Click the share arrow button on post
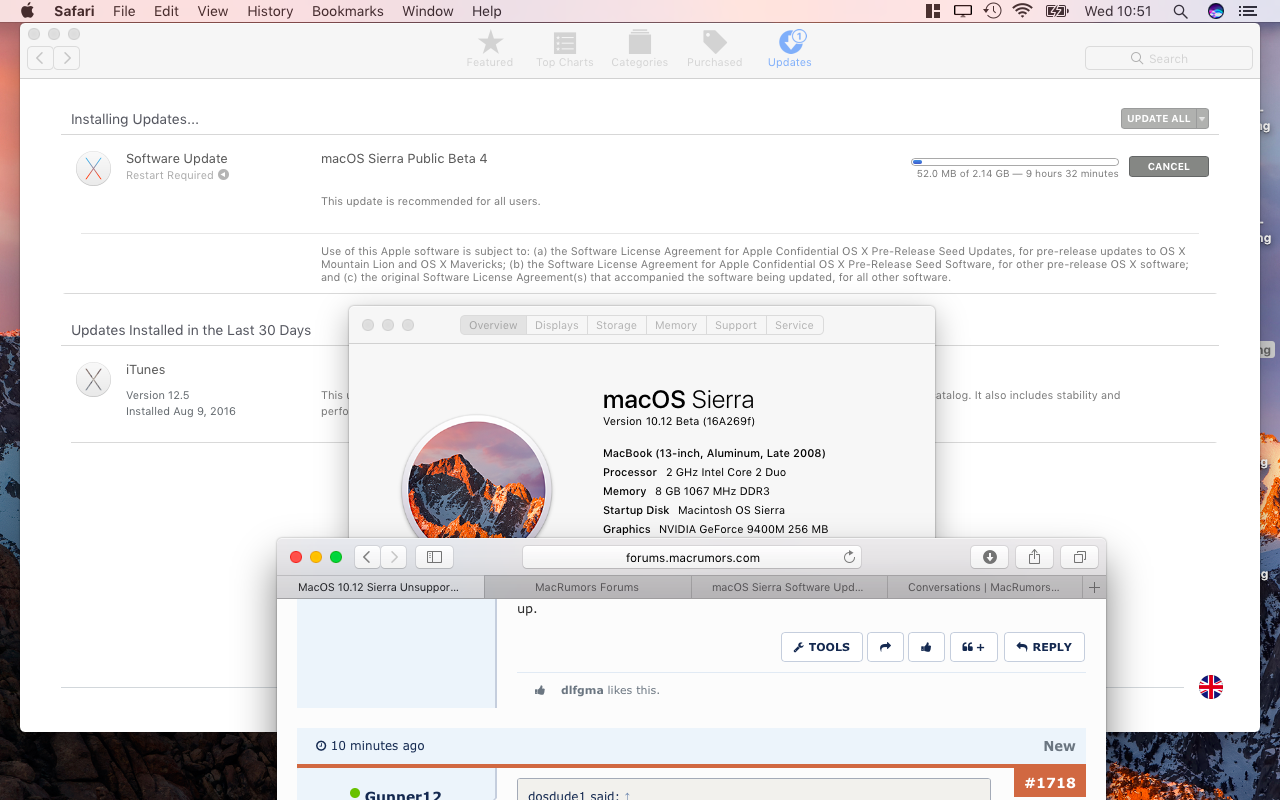This screenshot has width=1280, height=800. [885, 647]
